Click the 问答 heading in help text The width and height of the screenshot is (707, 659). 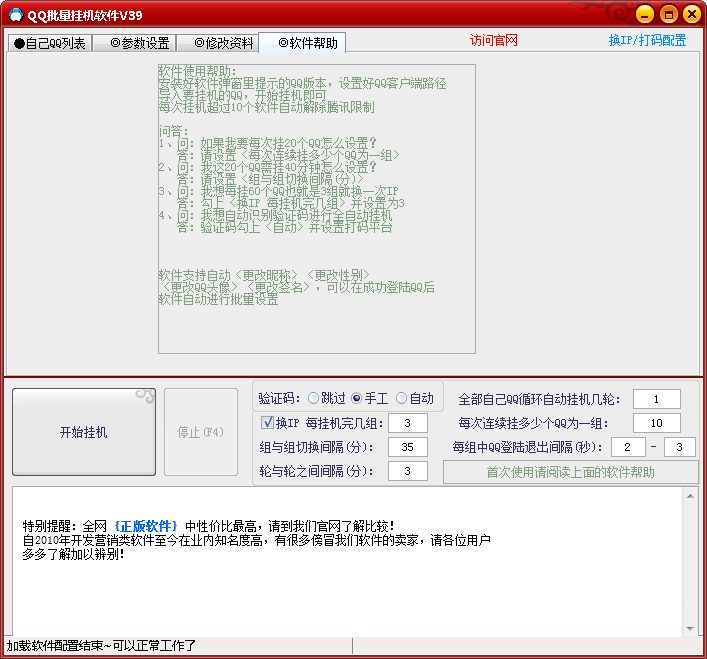[174, 131]
